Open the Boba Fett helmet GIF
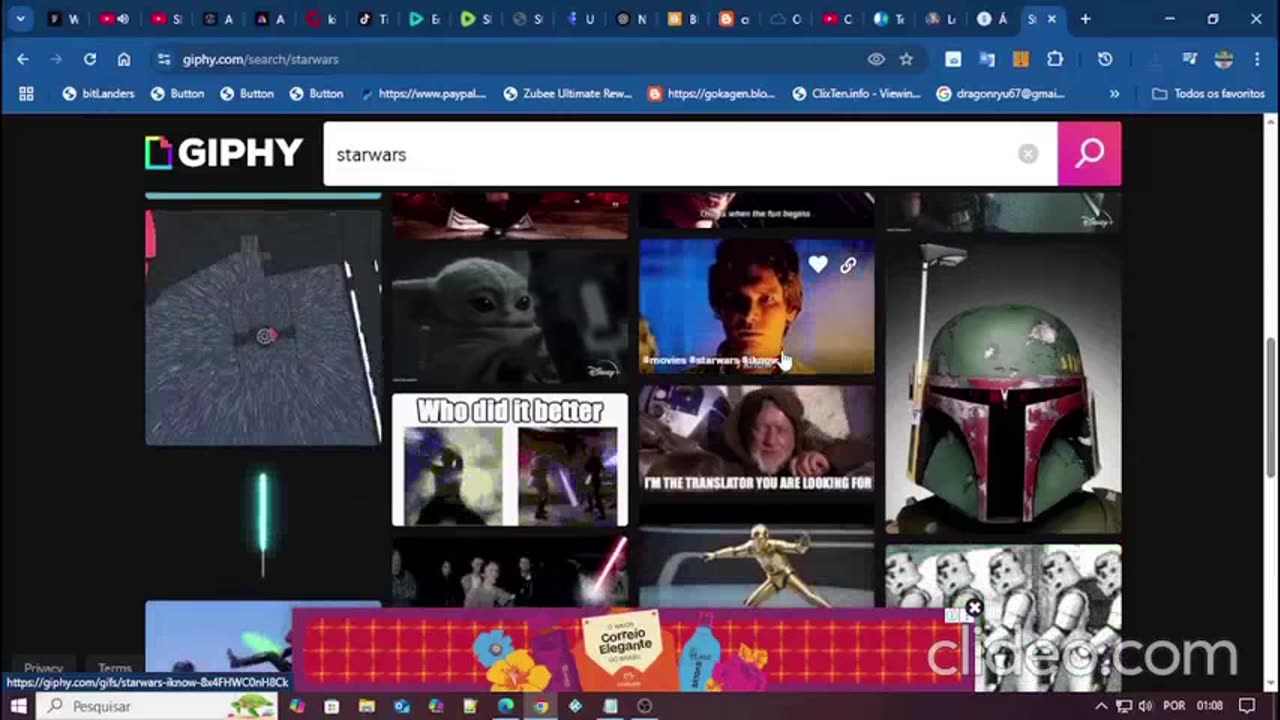The height and width of the screenshot is (720, 1280). click(x=1003, y=388)
